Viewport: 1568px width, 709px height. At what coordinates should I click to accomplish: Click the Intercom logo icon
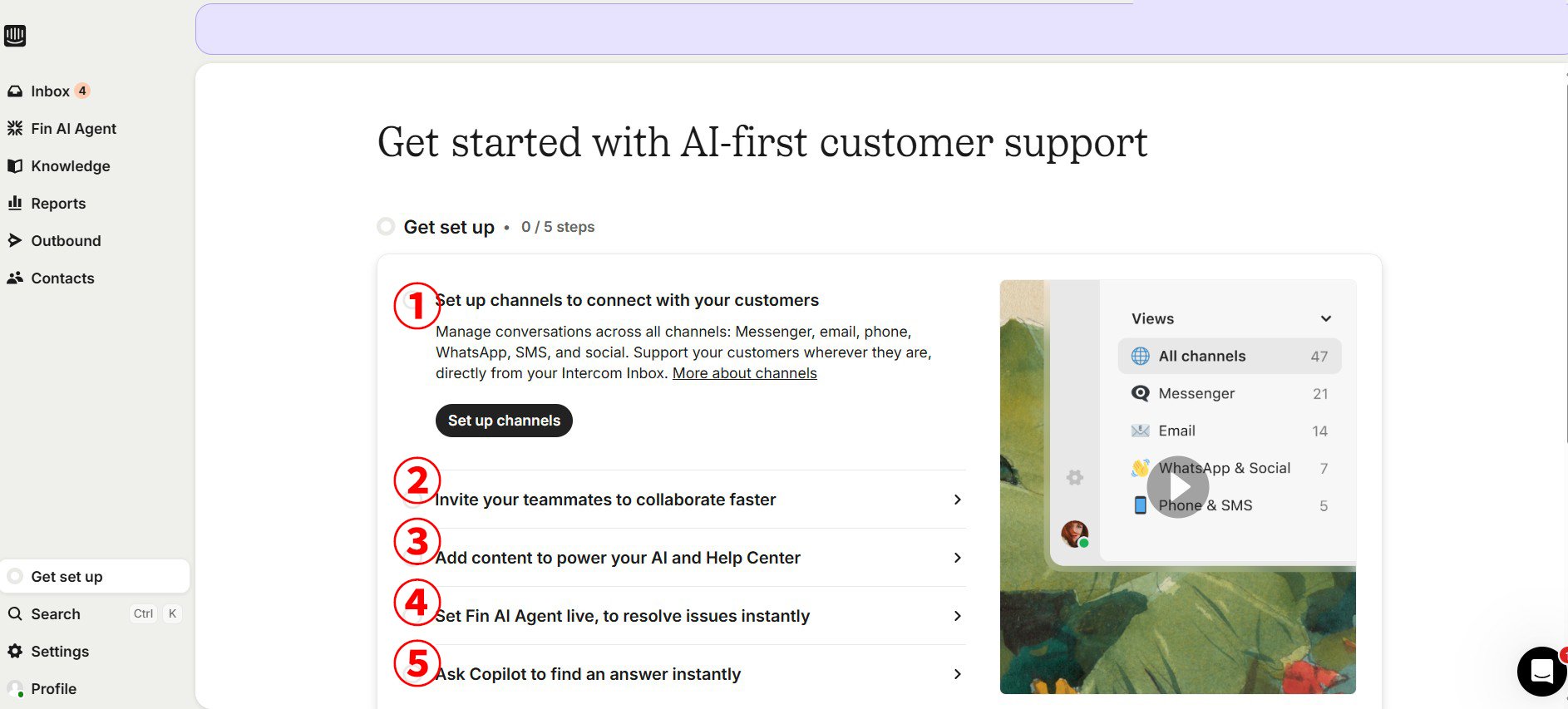click(x=15, y=36)
